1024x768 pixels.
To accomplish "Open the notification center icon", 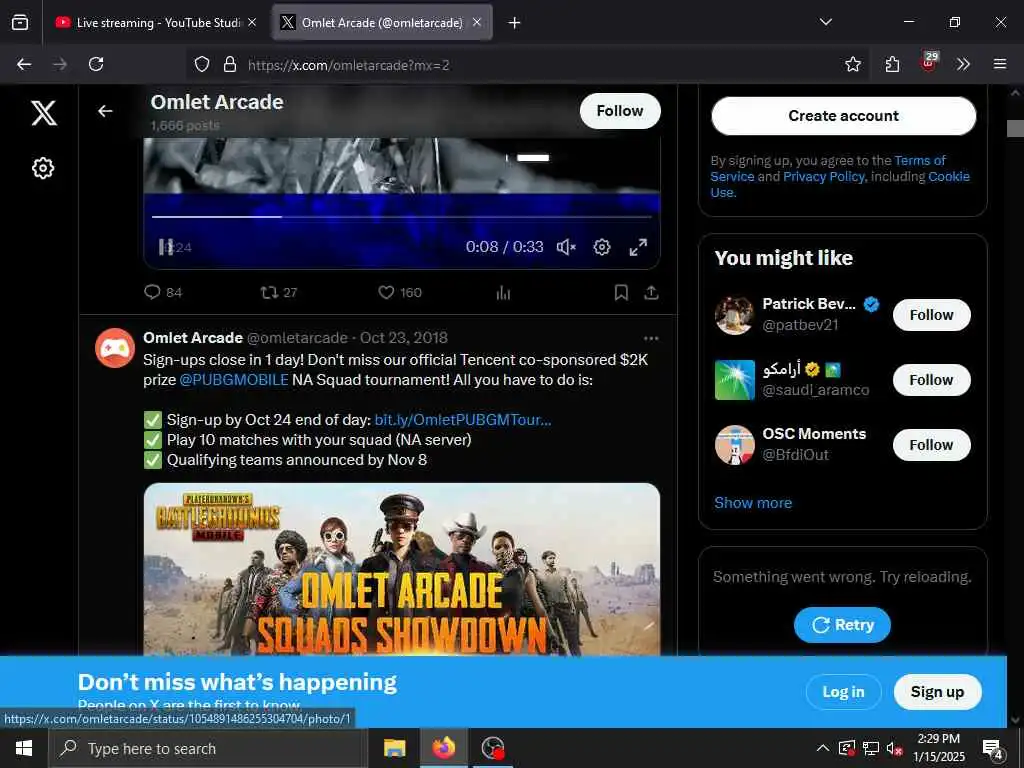I will tap(992, 750).
